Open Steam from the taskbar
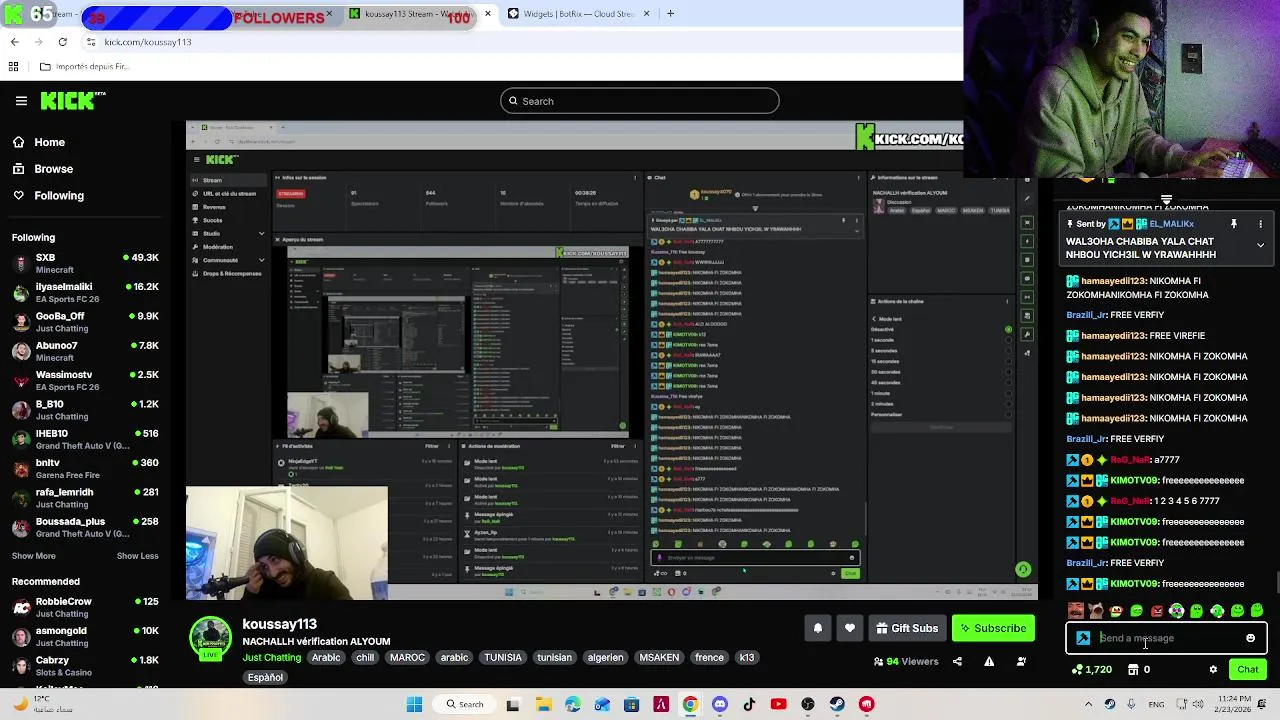The height and width of the screenshot is (720, 1280). click(837, 704)
